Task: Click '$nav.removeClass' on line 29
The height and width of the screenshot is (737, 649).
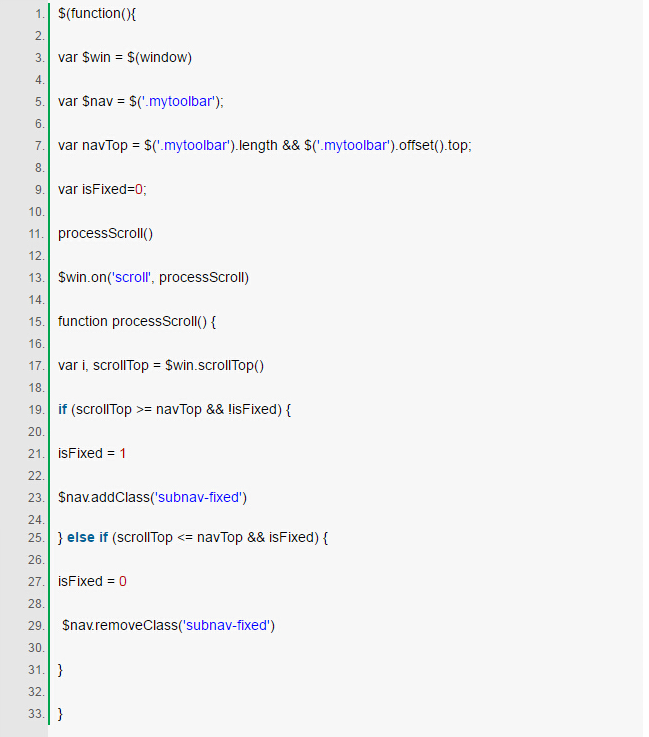Action: tap(120, 626)
